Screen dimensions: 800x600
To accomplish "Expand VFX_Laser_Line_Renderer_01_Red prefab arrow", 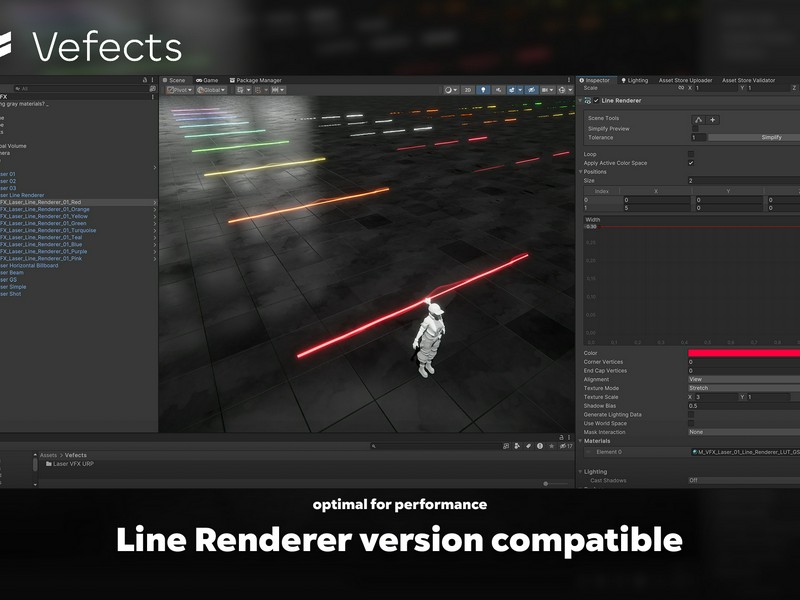I will coord(155,203).
